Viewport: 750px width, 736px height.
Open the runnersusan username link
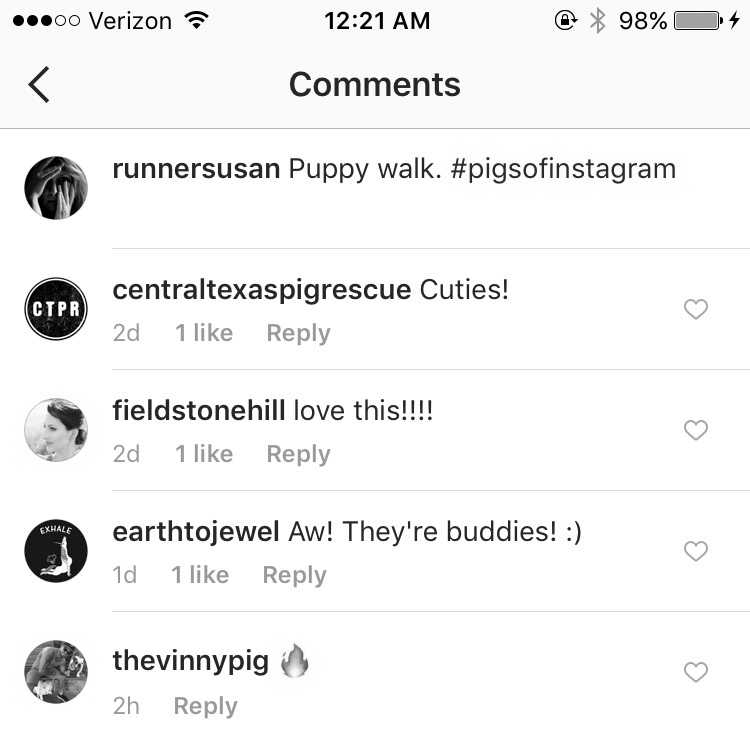point(196,169)
